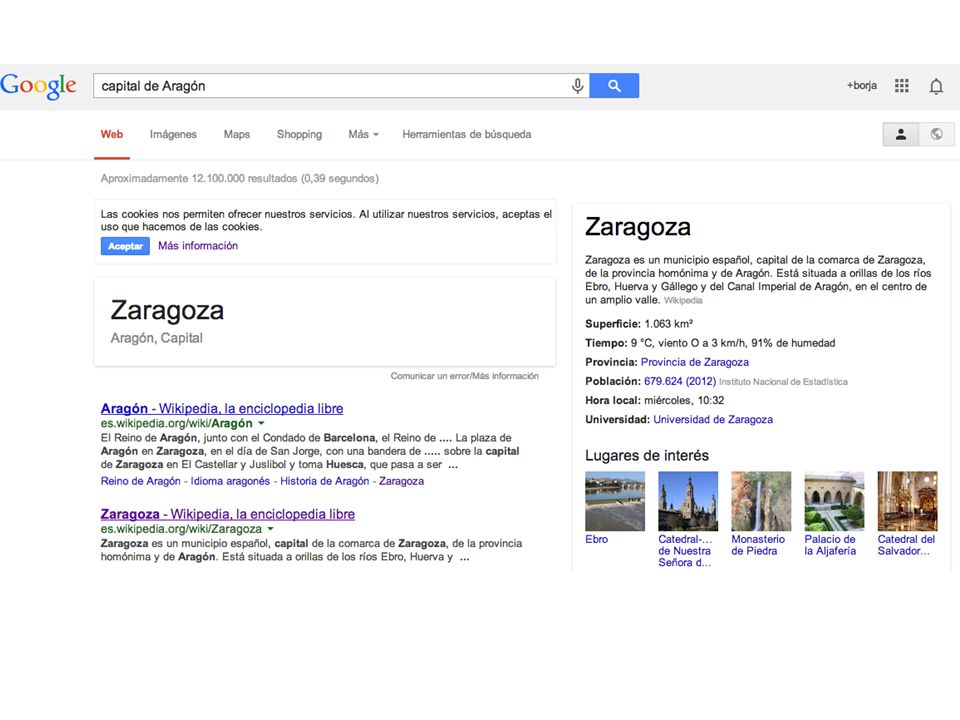Expand arrow next to es.wikipedia.org/wiki/Aragón
The image size is (960, 720).
coord(261,423)
